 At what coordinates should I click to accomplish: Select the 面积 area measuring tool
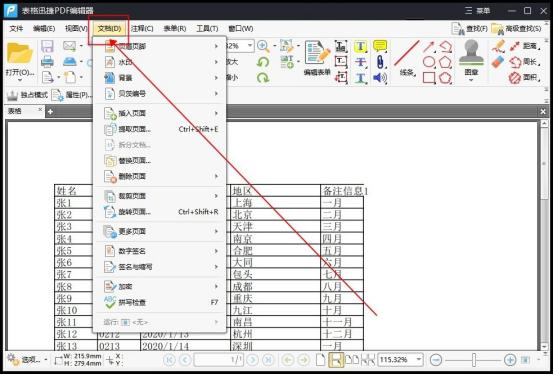coord(525,77)
